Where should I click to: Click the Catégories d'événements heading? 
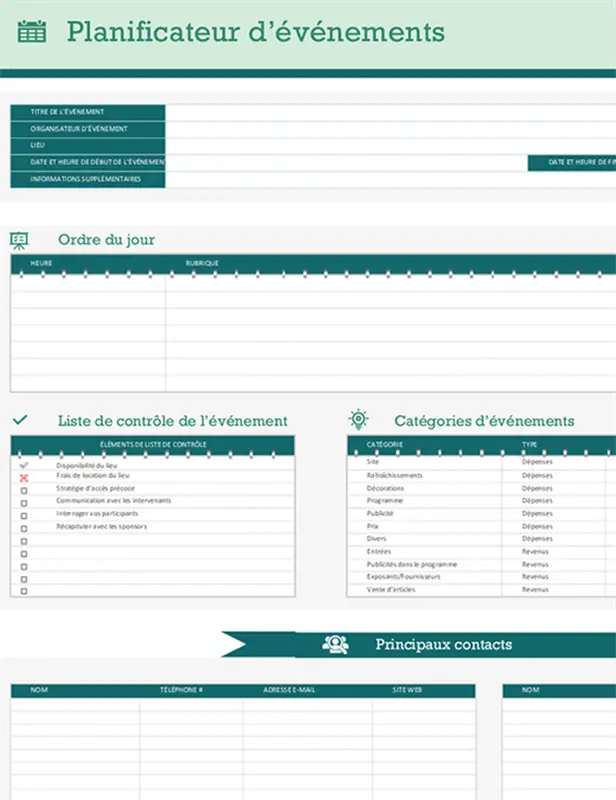coord(484,421)
